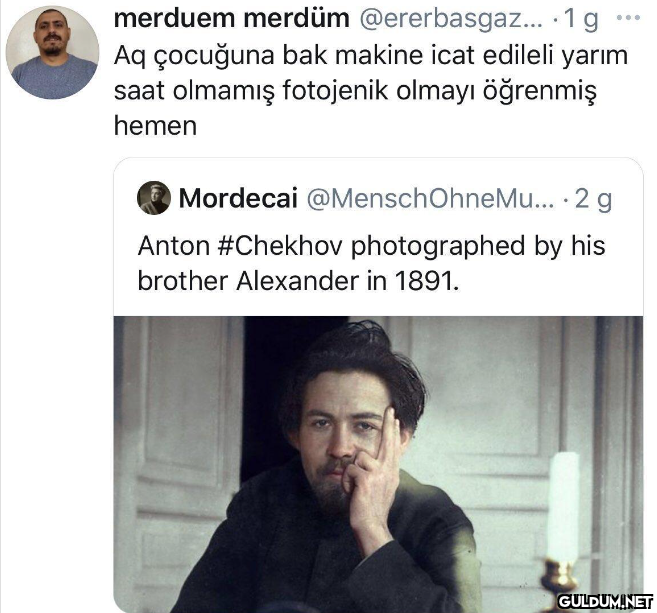Open the Mordecai display name in quoted tweet
This screenshot has height=613, width=657.
coord(238,198)
